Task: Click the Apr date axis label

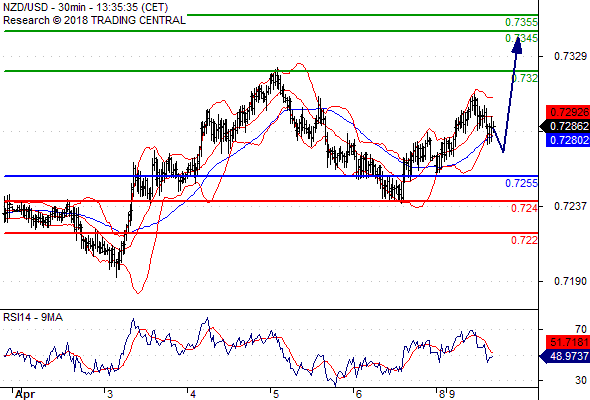Action: 25,394
